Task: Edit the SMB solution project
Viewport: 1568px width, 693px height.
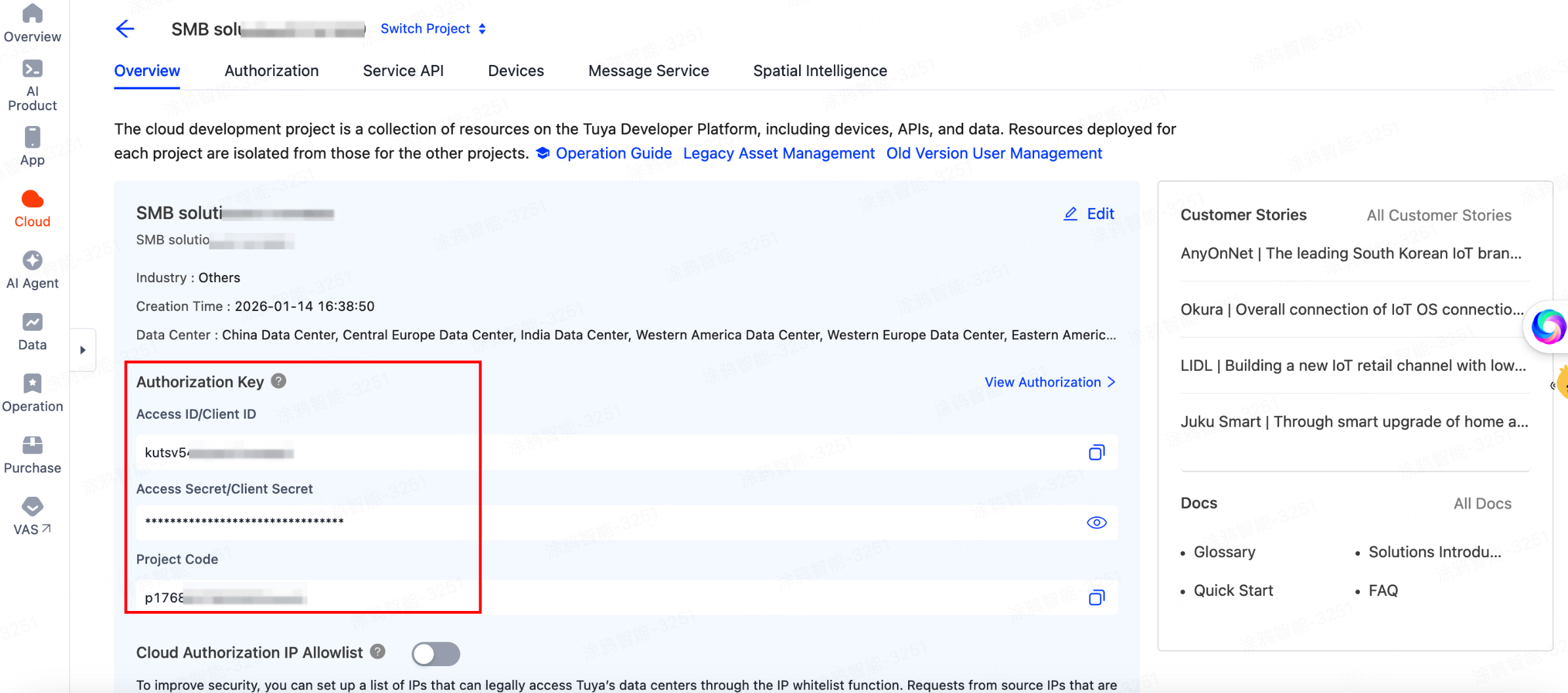Action: point(1089,214)
